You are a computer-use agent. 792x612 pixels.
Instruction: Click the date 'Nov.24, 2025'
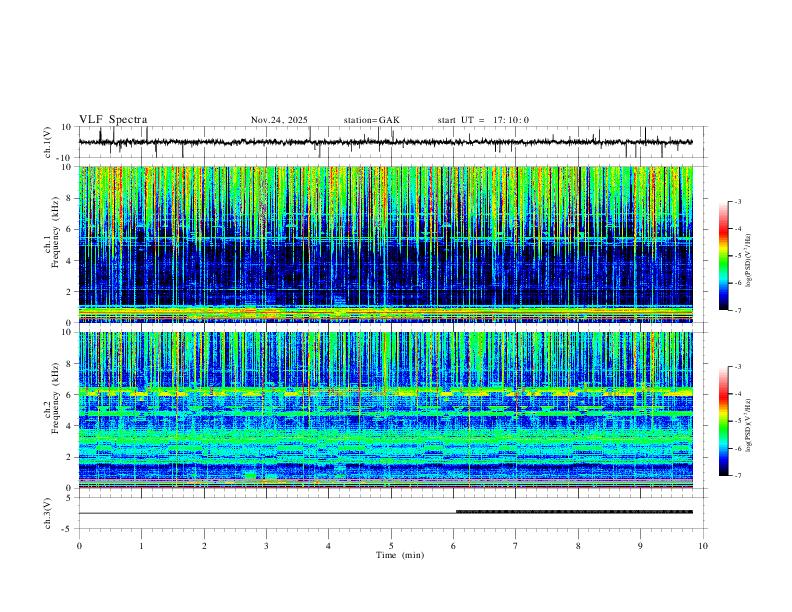point(279,120)
